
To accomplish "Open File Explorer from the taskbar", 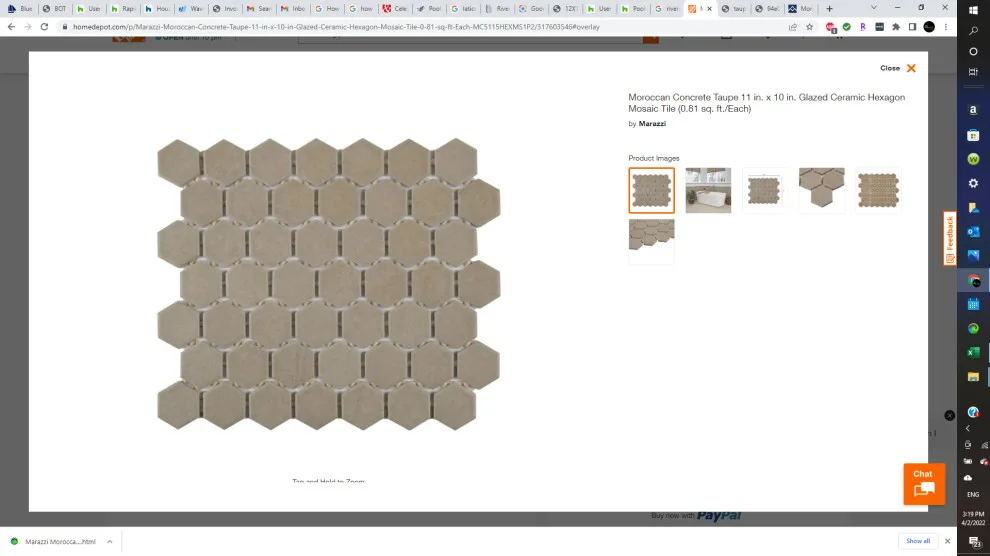I will [x=973, y=377].
